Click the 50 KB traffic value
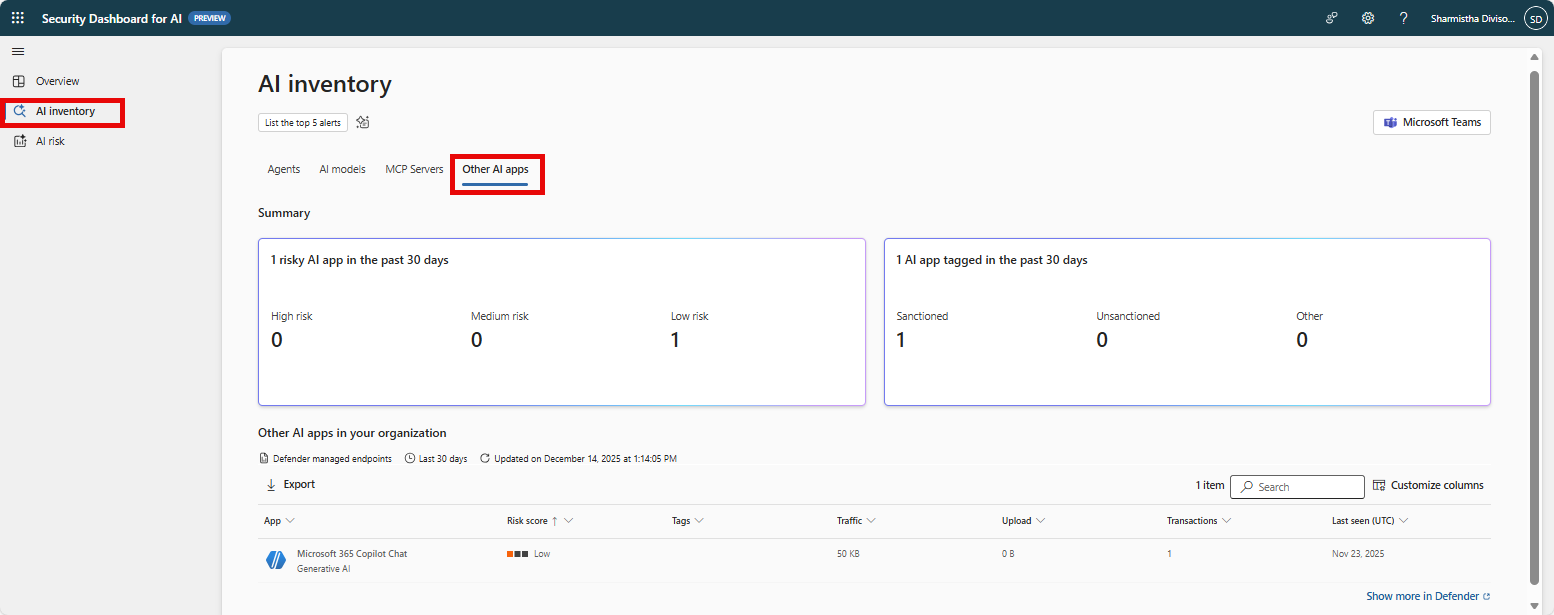Screen dimensions: 1554x615 (x=848, y=554)
